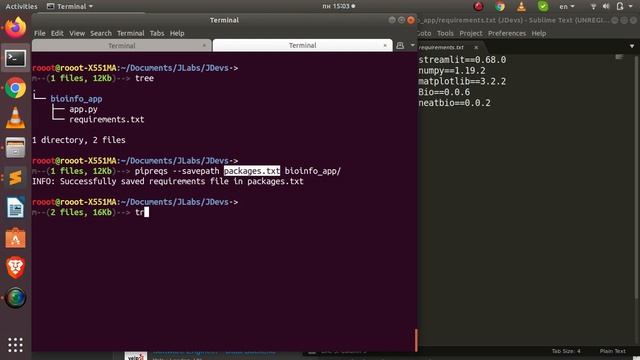640x360 pixels.
Task: Select requirements.txt tab in Sublime Text
Action: (441, 47)
